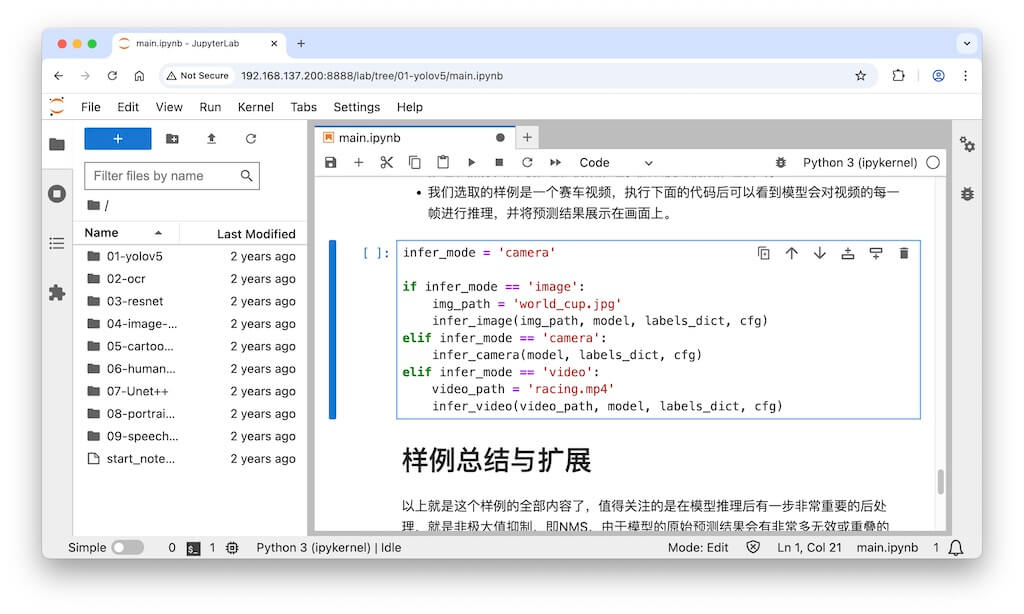Image resolution: width=1024 pixels, height=614 pixels.
Task: Delete the active cell with trash icon
Action: pos(904,254)
